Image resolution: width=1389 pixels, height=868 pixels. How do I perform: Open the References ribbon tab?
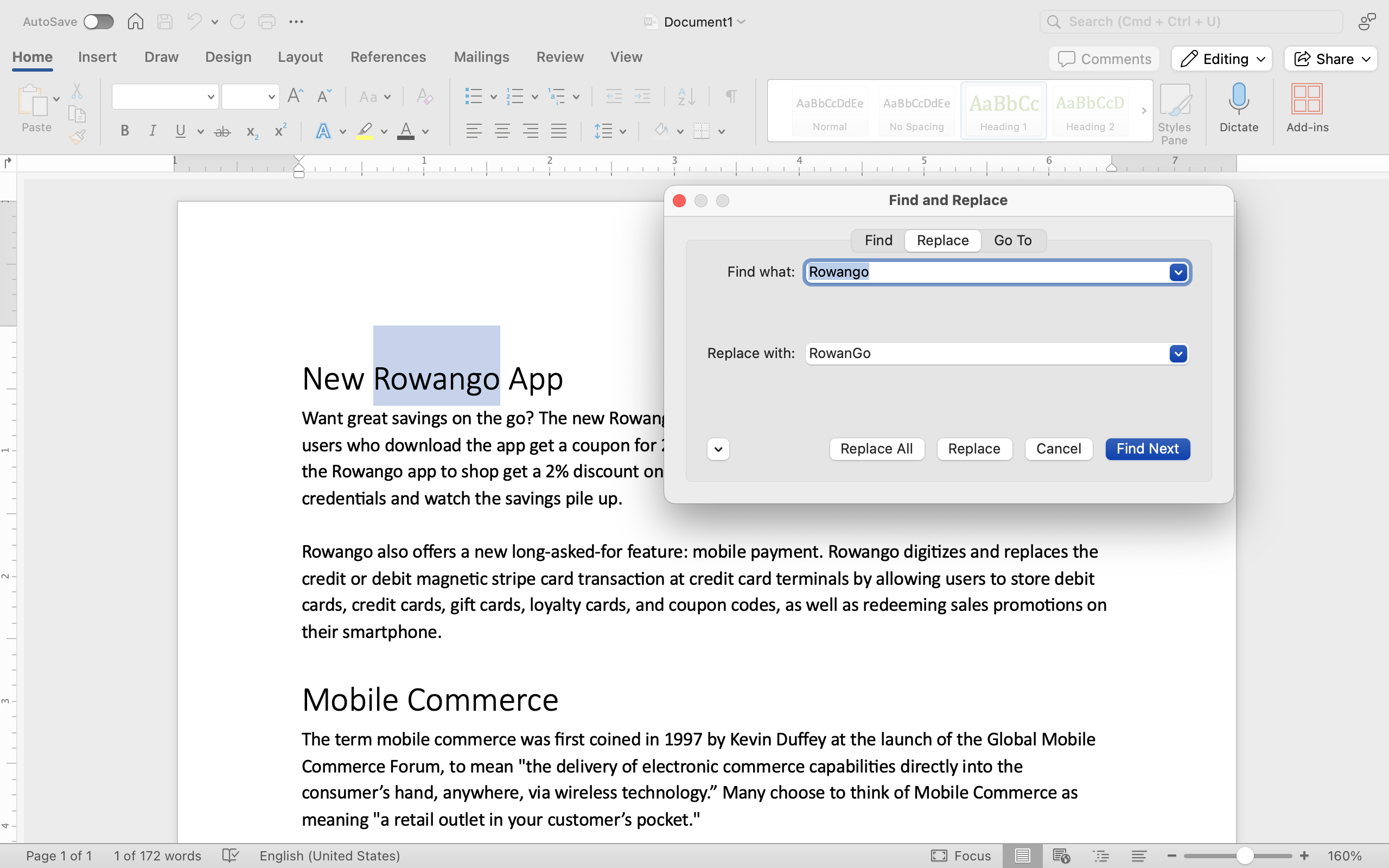coord(388,57)
